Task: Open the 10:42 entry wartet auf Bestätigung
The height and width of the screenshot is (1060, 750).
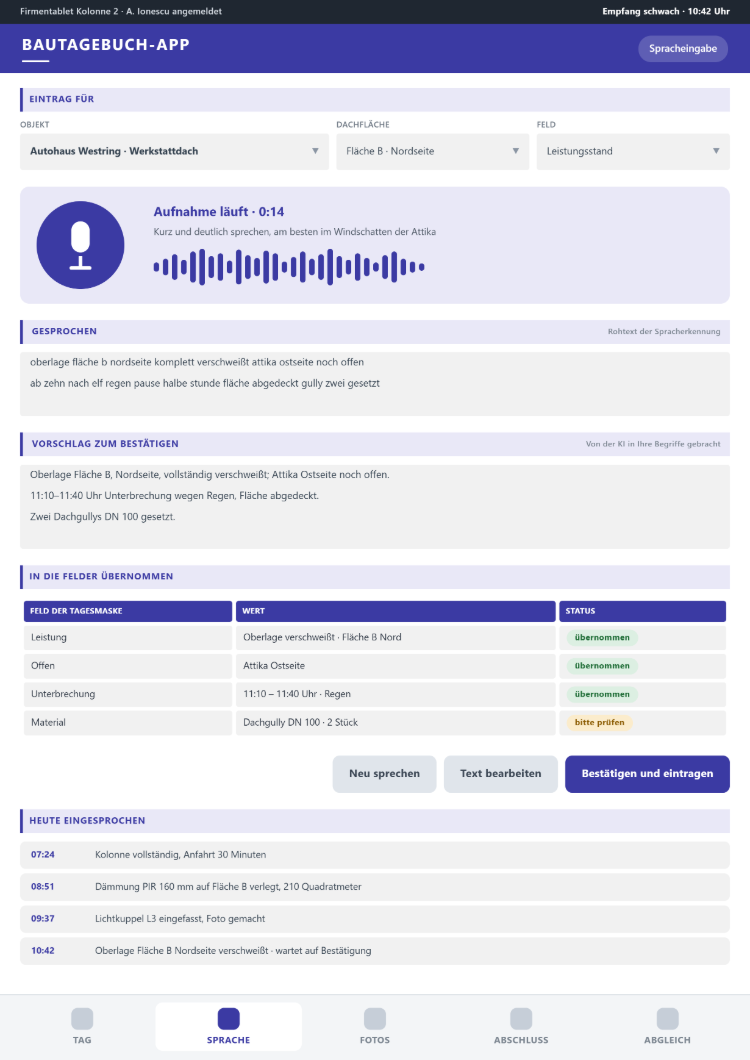Action: pos(375,951)
